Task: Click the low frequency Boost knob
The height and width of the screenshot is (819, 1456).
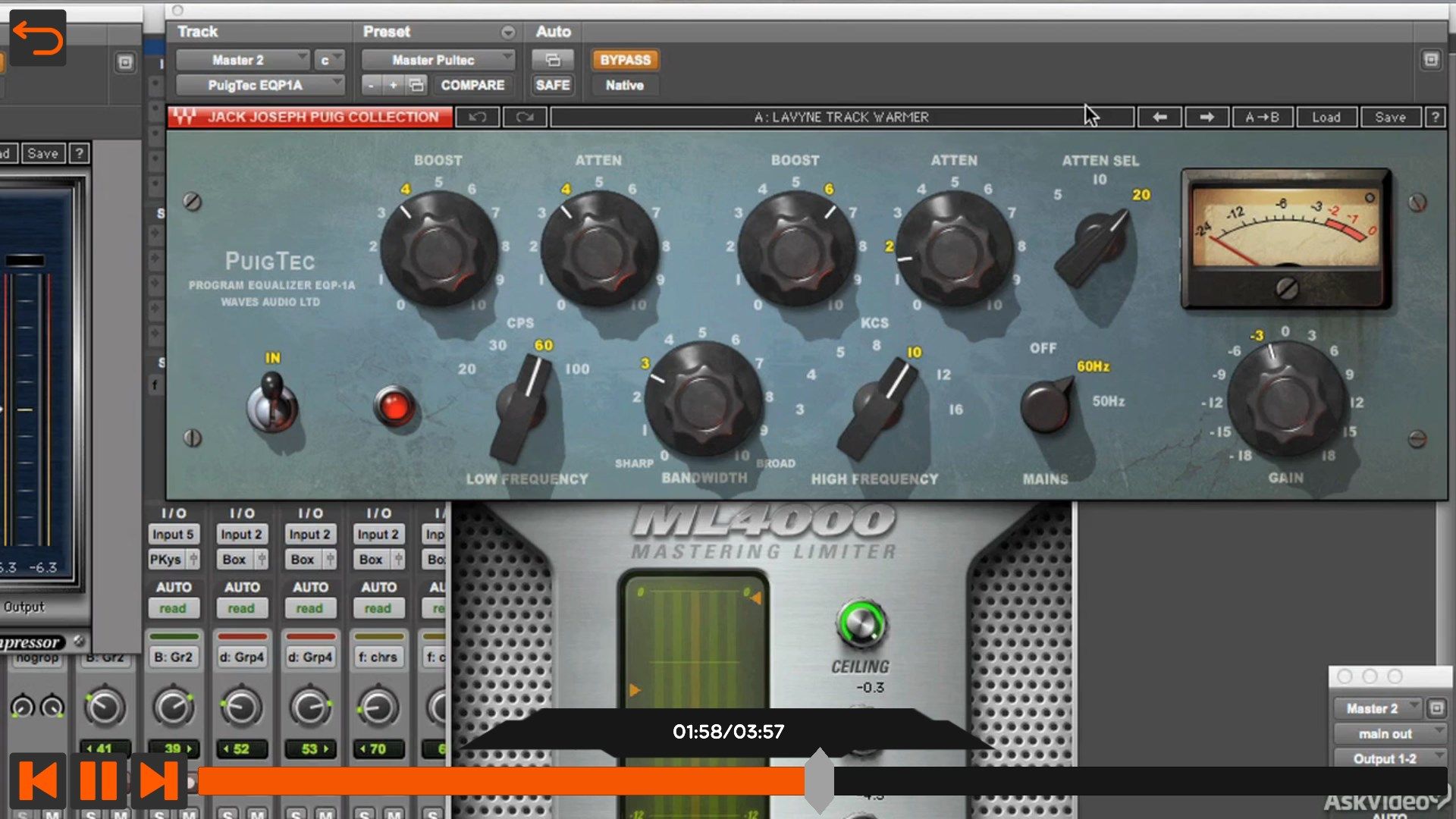Action: 438,249
